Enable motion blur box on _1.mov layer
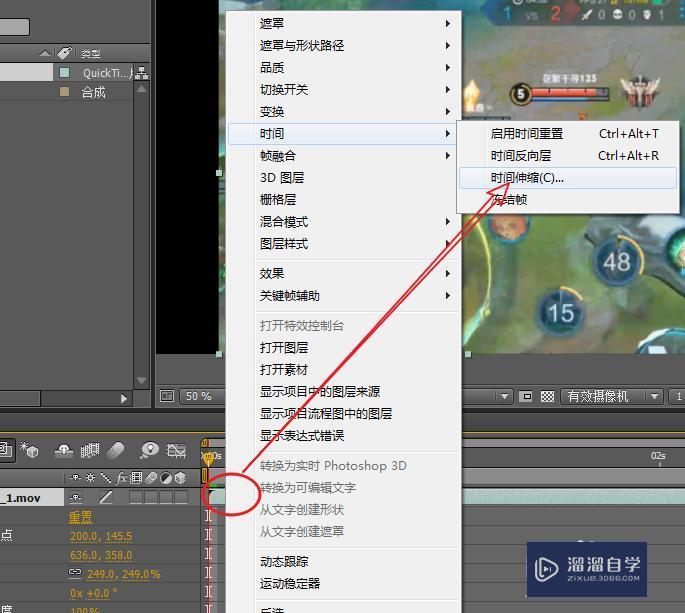 [x=151, y=497]
